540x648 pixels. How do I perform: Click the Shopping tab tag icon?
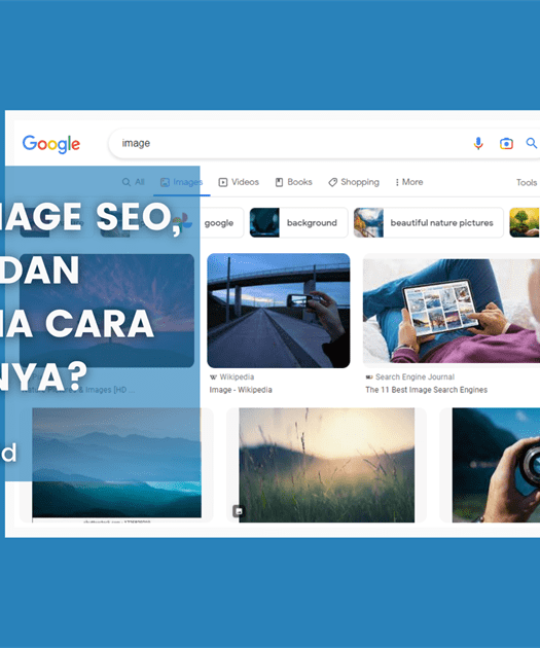[333, 182]
